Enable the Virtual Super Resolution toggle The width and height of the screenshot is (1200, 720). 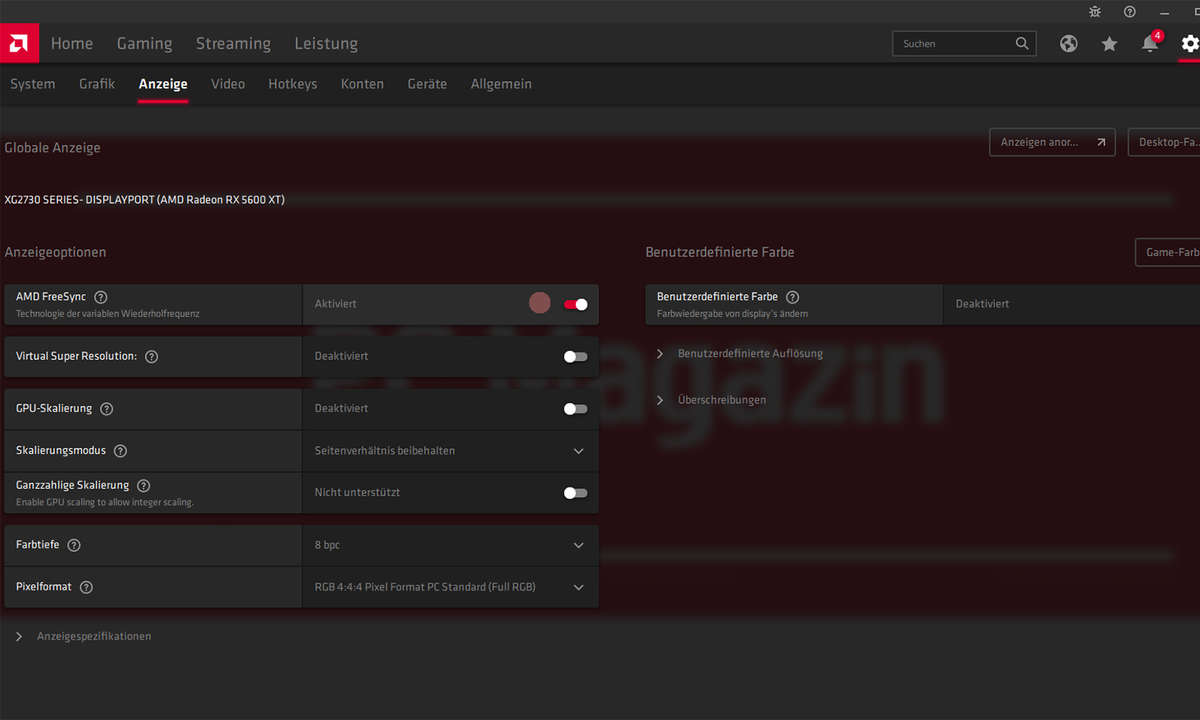click(575, 356)
